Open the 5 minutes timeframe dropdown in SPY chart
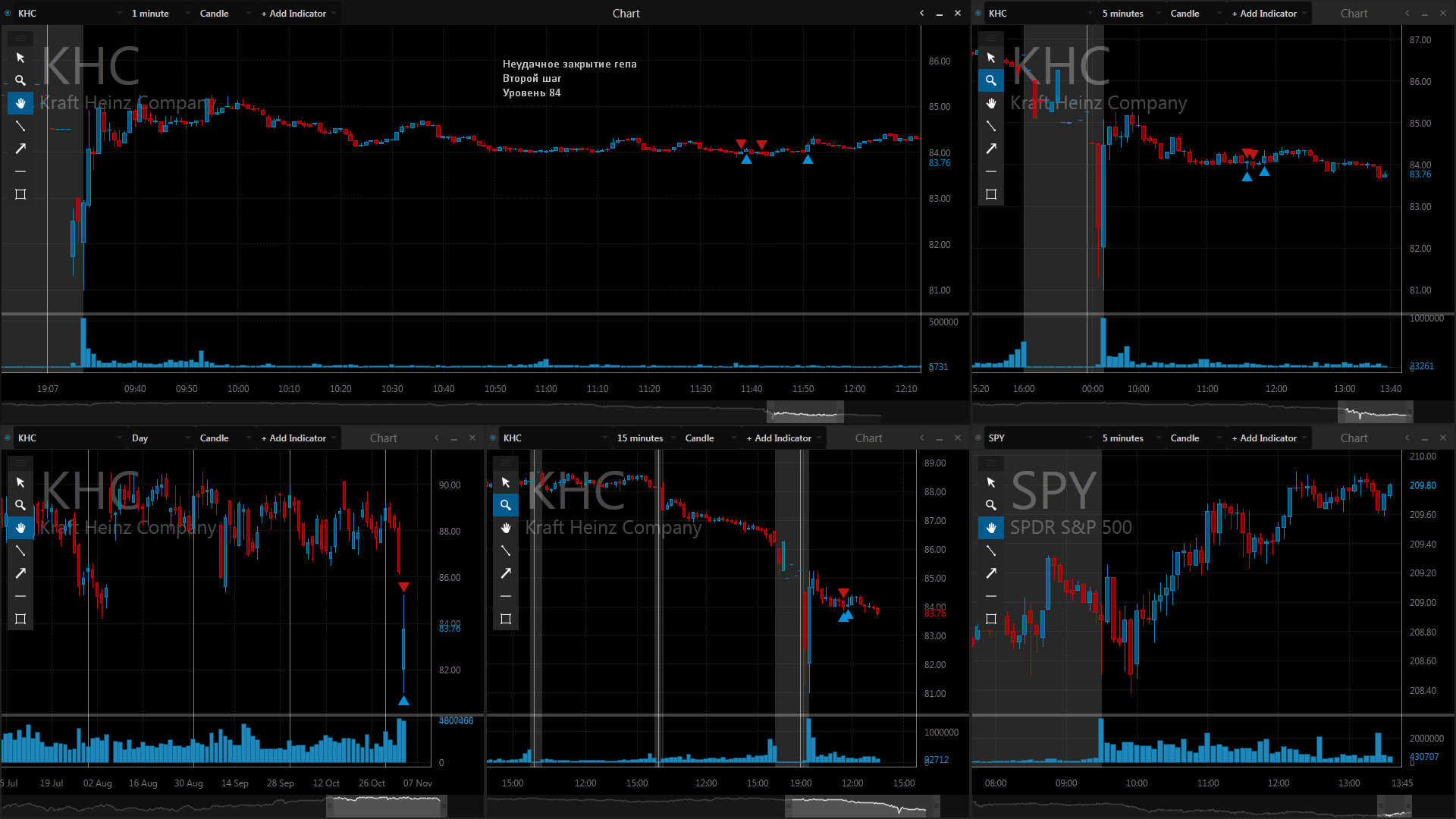The width and height of the screenshot is (1456, 819). pos(1131,438)
